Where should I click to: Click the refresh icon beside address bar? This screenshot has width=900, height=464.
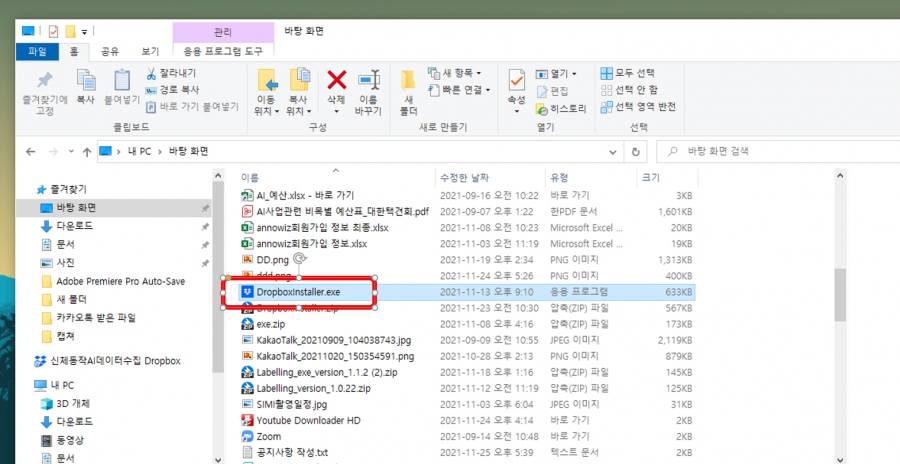click(635, 151)
